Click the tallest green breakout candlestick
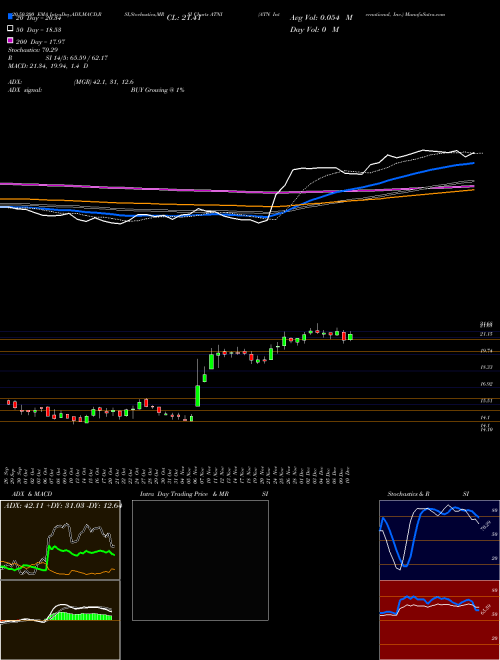The height and width of the screenshot is (660, 500). click(x=198, y=395)
